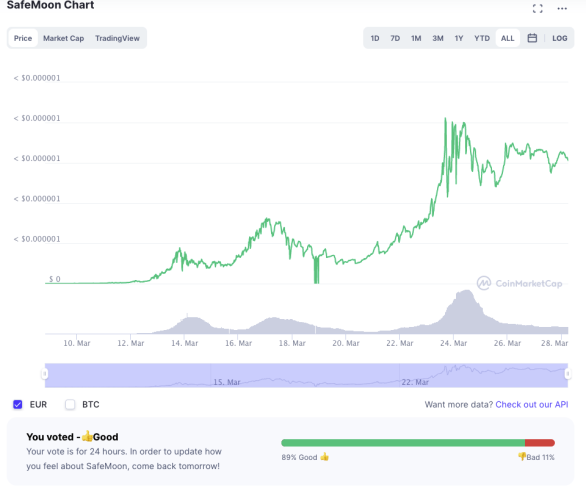The height and width of the screenshot is (488, 586).
Task: Click the green Good vote bar
Action: [x=403, y=443]
